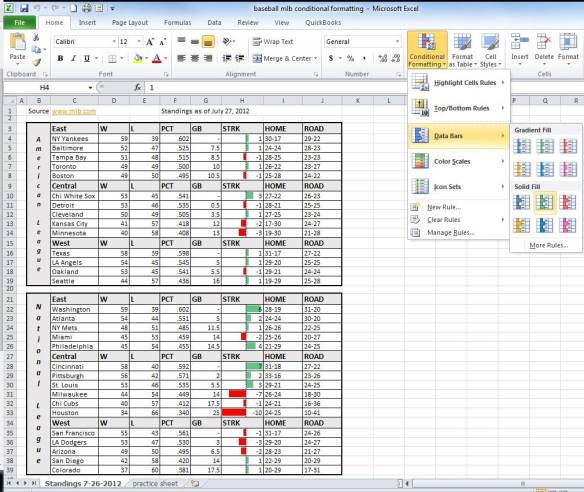Switch to the Page Layout tab
The height and width of the screenshot is (492, 584).
click(130, 22)
